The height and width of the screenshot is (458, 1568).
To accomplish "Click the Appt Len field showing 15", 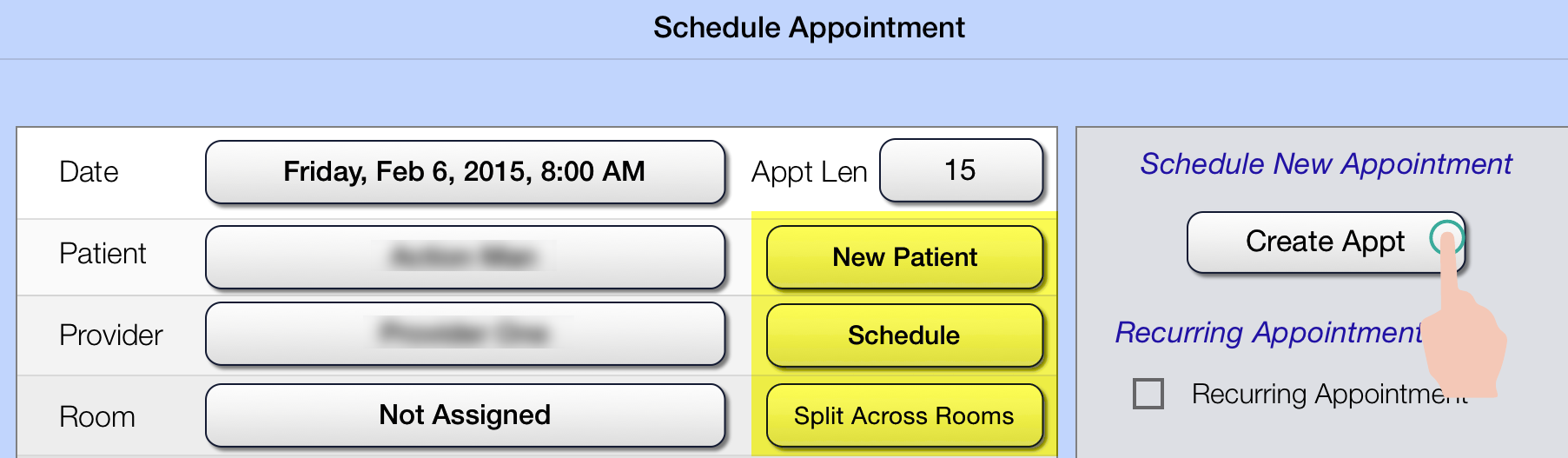I will point(961,170).
